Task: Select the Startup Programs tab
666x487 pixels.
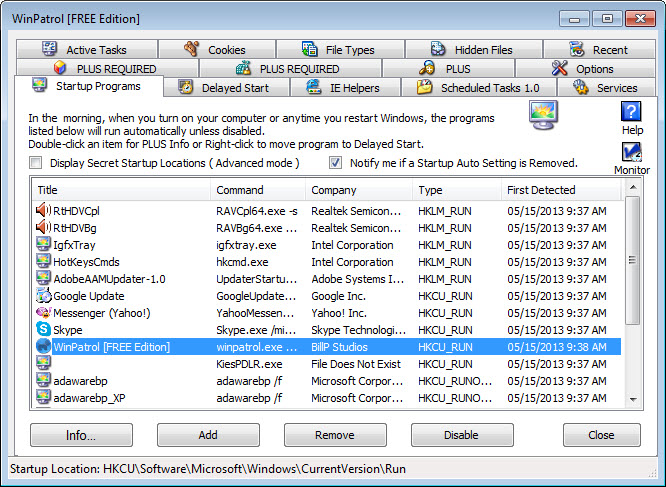Action: pyautogui.click(x=89, y=86)
